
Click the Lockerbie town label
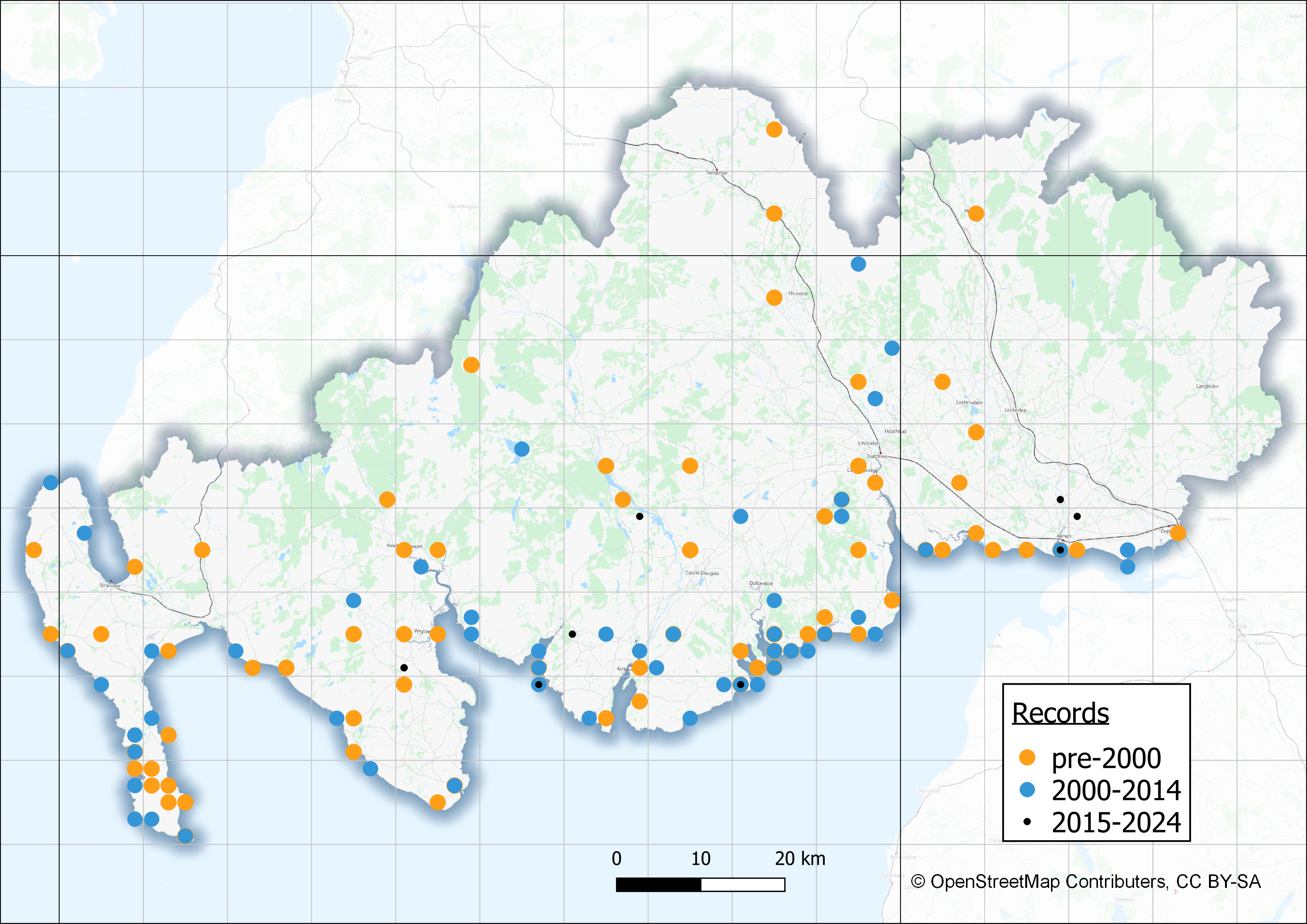pyautogui.click(x=1016, y=410)
